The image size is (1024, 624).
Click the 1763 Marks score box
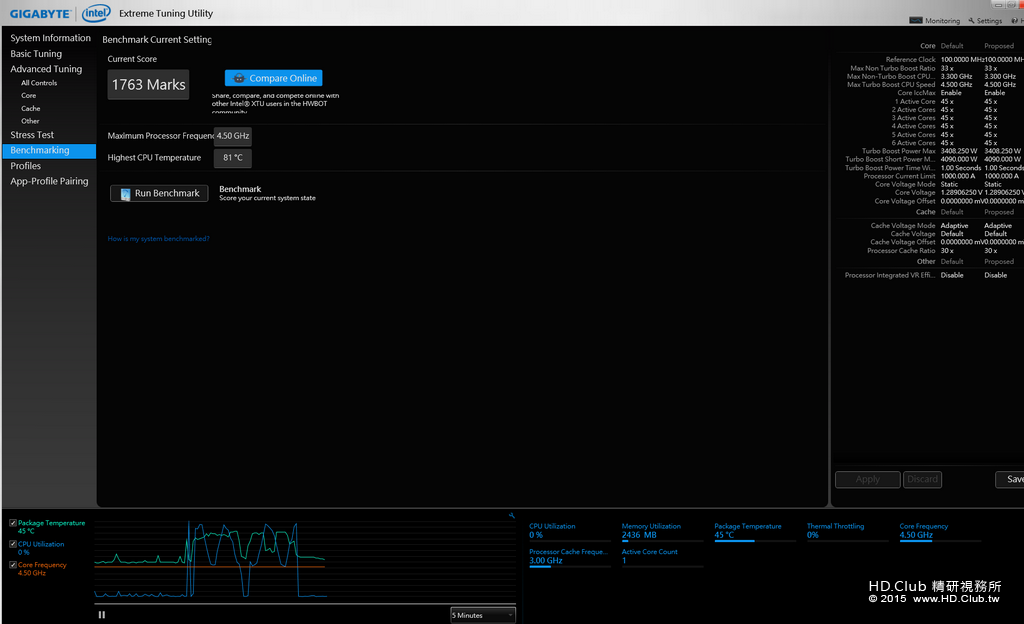[x=148, y=85]
